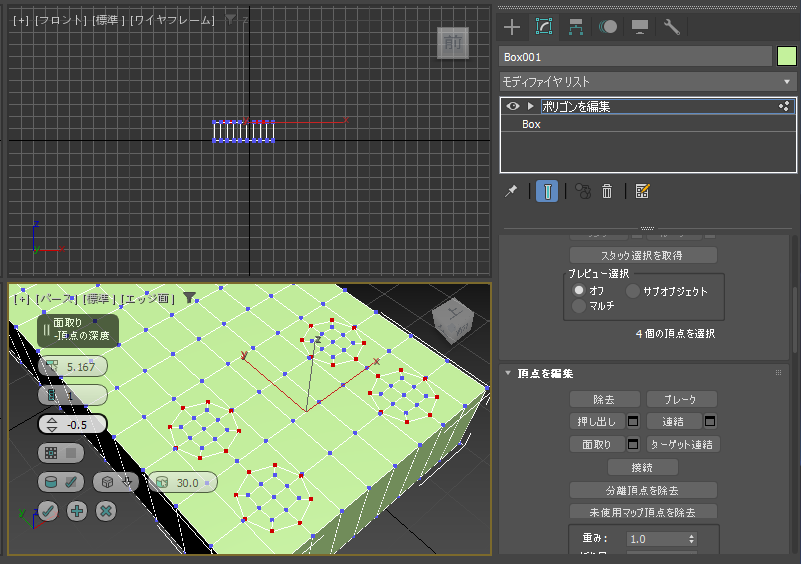
Task: Click the Pin Stack icon
Action: pyautogui.click(x=511, y=191)
